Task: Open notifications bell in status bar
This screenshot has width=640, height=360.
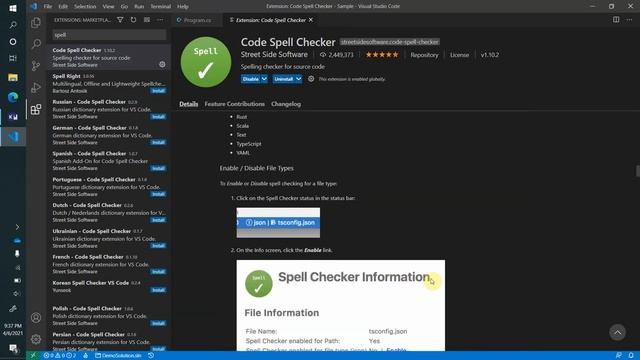Action: pos(631,356)
